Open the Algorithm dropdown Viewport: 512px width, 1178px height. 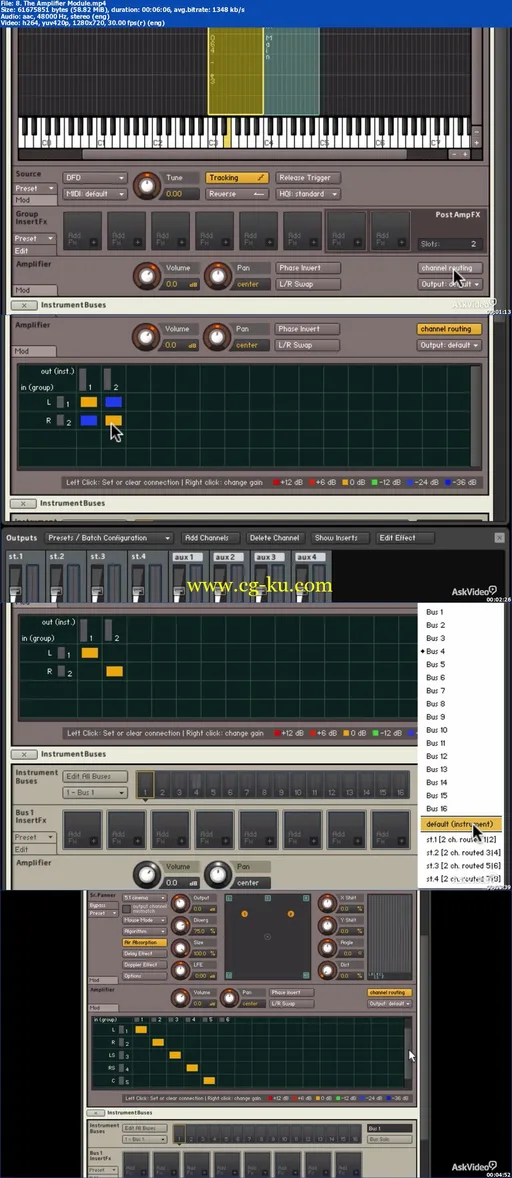tap(144, 931)
